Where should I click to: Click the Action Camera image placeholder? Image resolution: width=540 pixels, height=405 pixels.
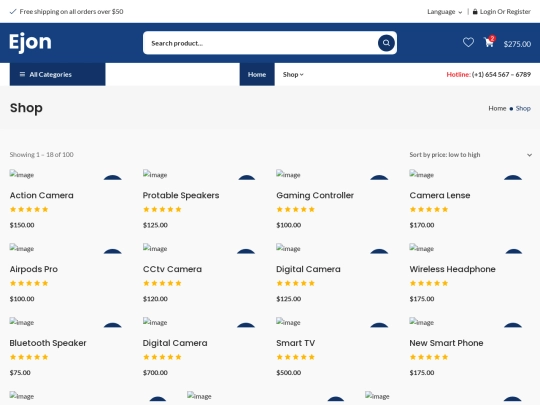22,174
